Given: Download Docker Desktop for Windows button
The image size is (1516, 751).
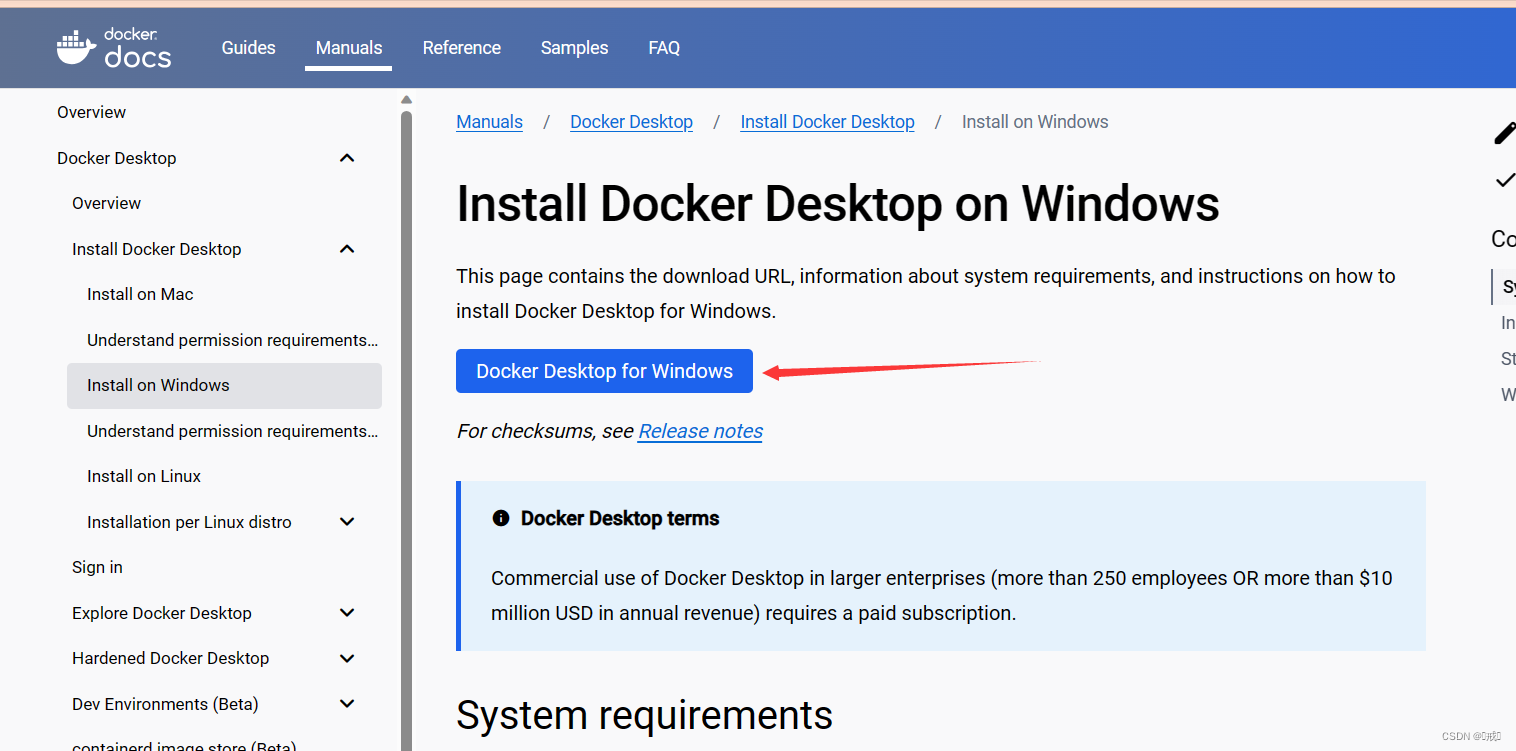Looking at the screenshot, I should click(x=604, y=371).
